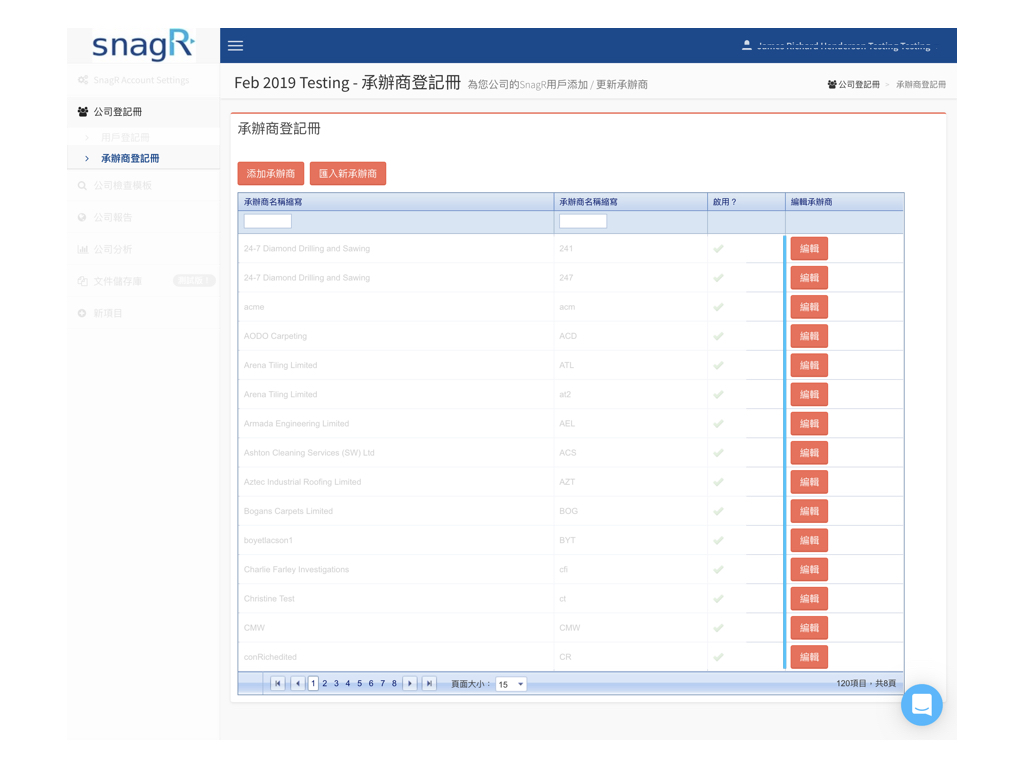Viewport: 1024px width, 768px height.
Task: Click the 匯入新承辦商 button
Action: [x=347, y=174]
